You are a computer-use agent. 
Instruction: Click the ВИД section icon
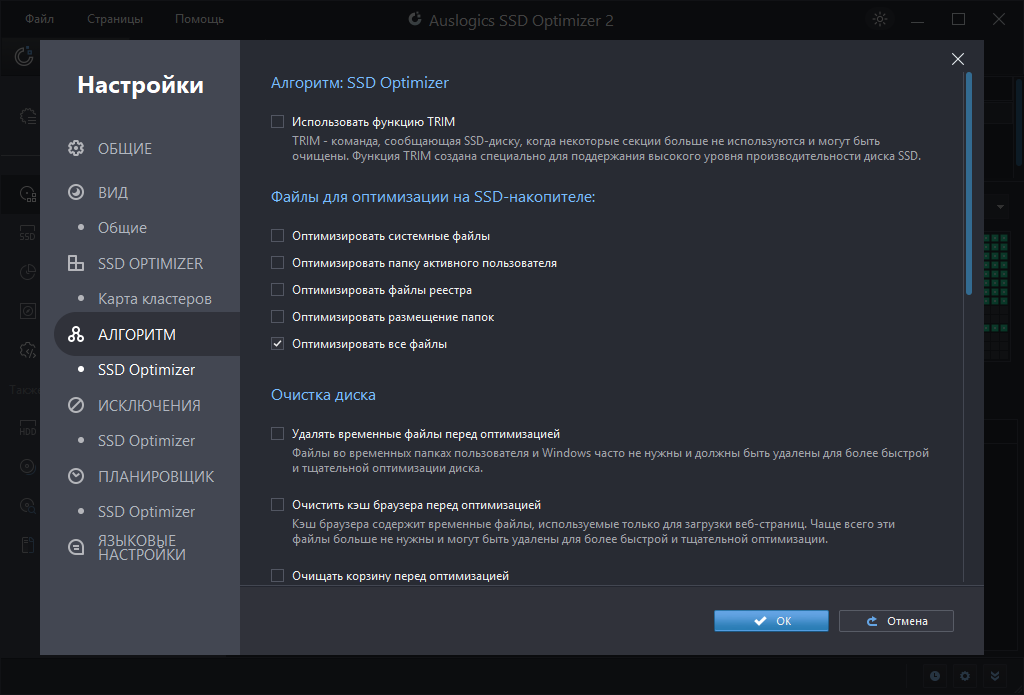point(76,192)
